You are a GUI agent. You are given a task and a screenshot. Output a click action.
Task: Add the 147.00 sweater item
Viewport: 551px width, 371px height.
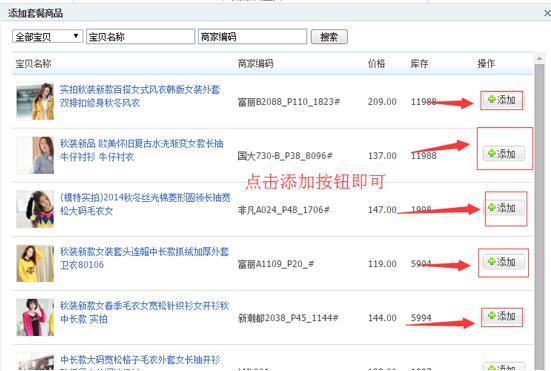[x=505, y=208]
